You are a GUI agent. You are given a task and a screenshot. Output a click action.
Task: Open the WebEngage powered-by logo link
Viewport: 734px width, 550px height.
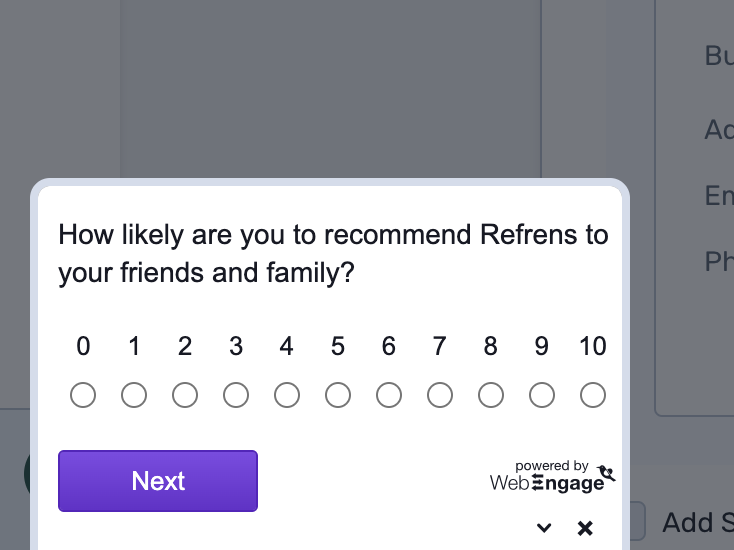[x=552, y=477]
